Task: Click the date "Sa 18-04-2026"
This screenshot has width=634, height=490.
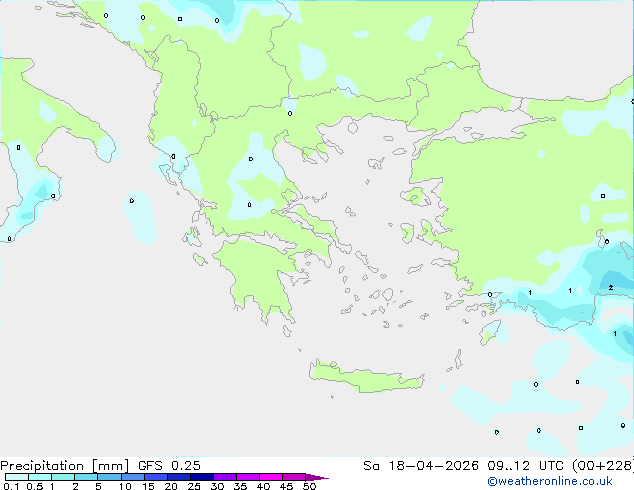Action: tap(421, 465)
